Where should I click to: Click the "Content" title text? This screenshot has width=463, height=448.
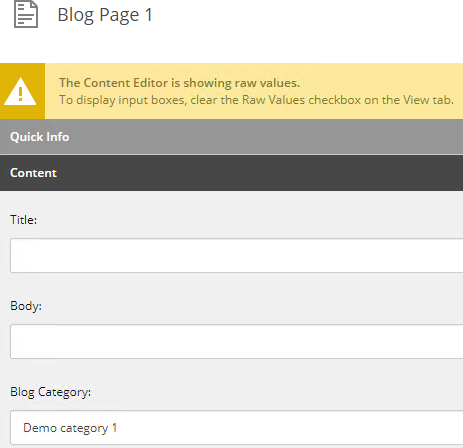point(33,173)
